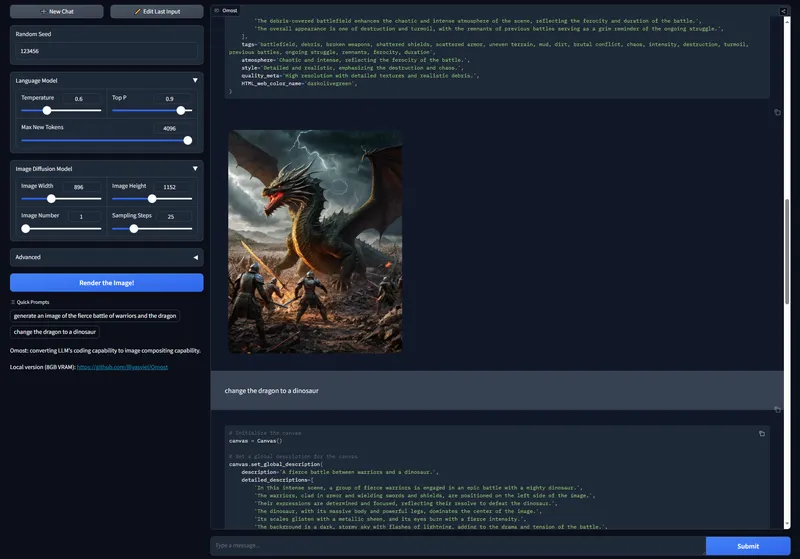Click Render the Image! button
Screen dimensions: 800x559
point(107,283)
